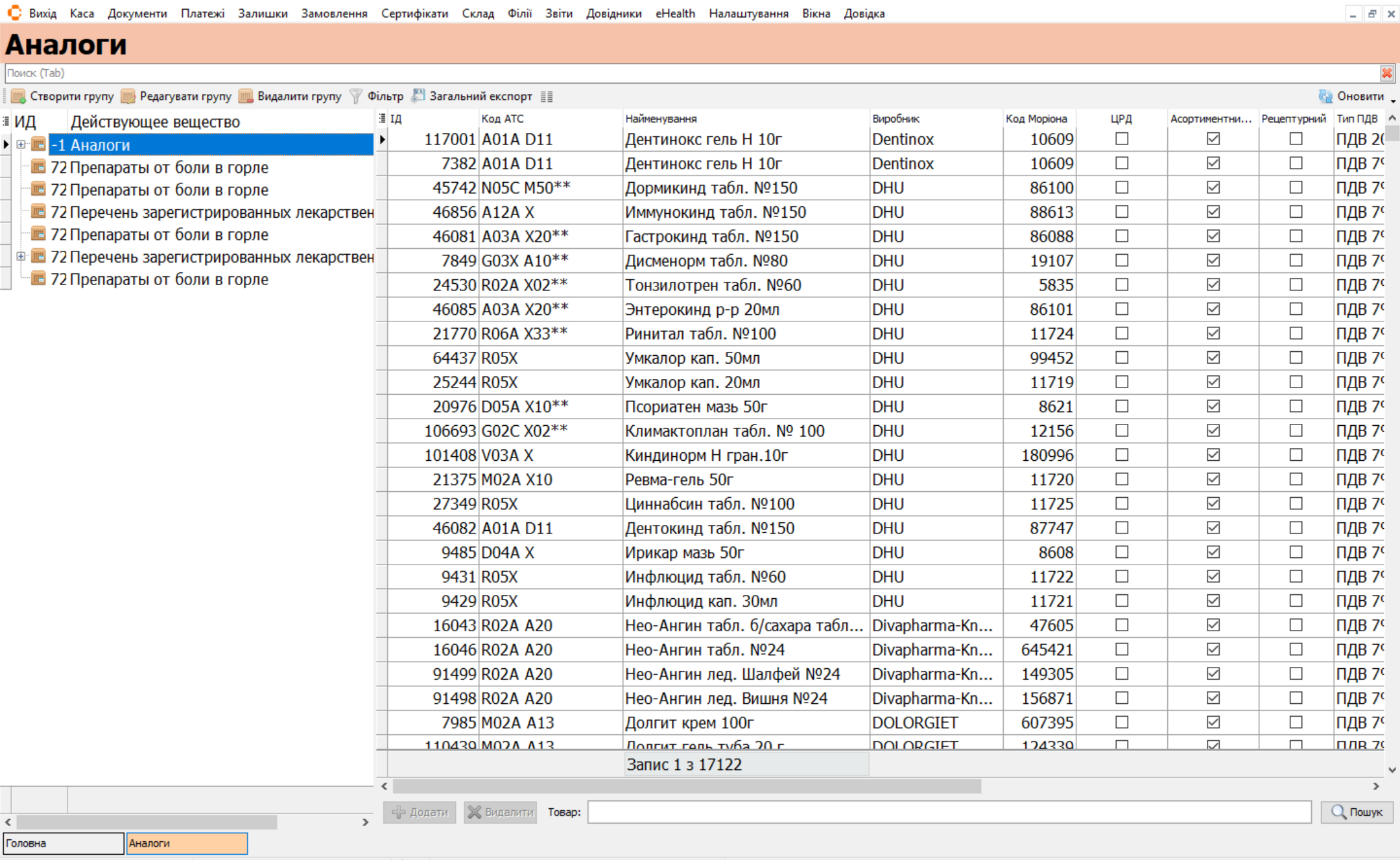Check Рецептурний box for Гастрокинд row

(1296, 237)
